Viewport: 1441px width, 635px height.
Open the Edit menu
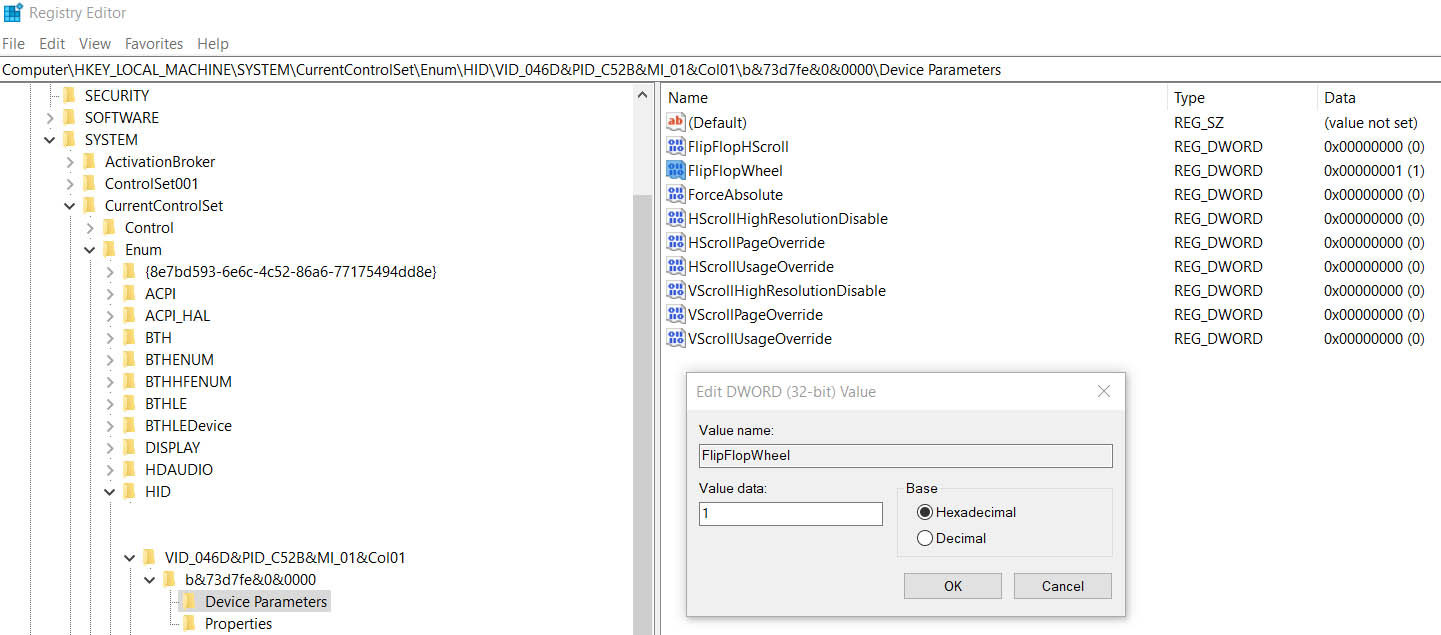point(52,44)
